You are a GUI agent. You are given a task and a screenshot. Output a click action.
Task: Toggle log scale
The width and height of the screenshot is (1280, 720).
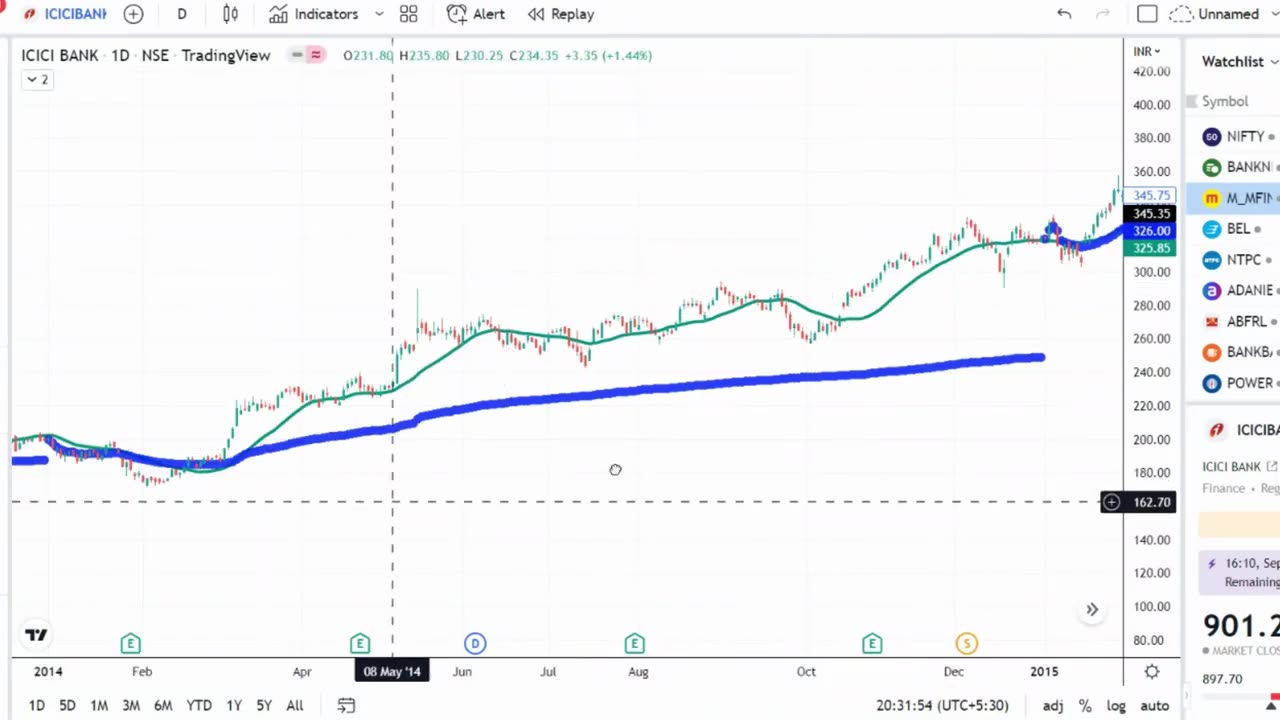[x=1116, y=705]
